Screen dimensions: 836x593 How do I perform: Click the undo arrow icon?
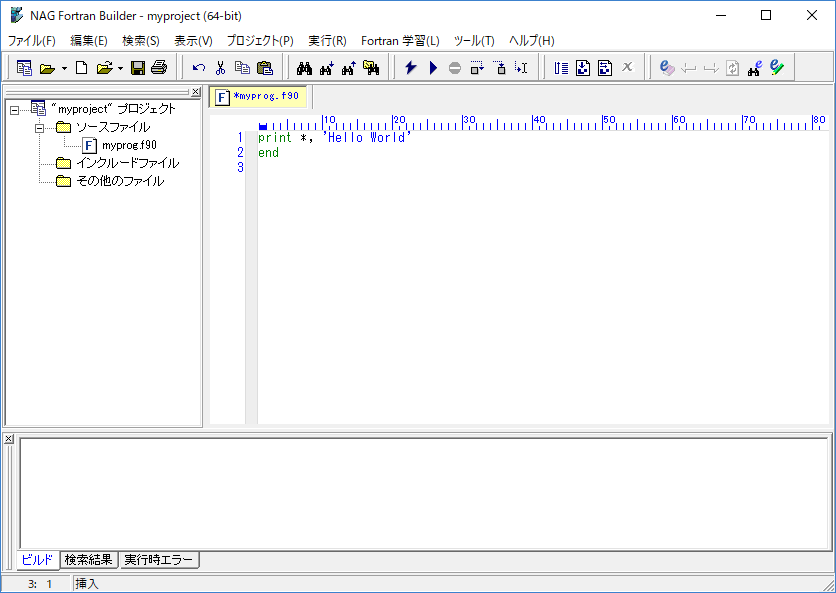point(199,68)
